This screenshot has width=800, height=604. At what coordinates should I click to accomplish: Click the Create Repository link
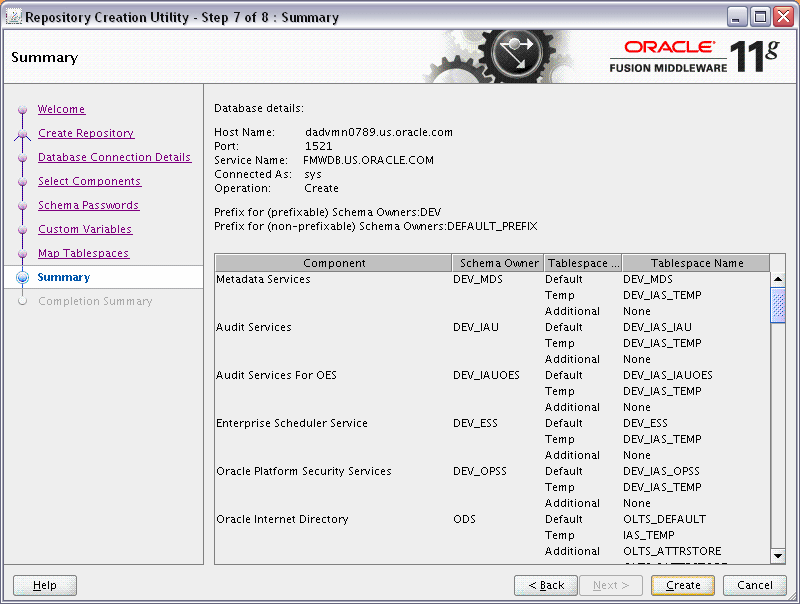coord(85,133)
